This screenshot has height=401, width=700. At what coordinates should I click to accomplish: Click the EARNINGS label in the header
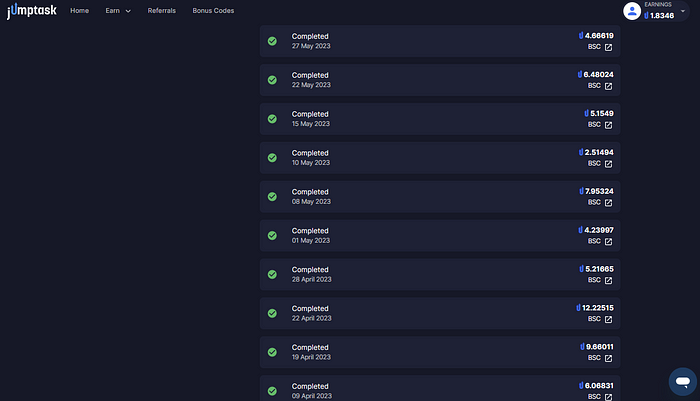[658, 4]
